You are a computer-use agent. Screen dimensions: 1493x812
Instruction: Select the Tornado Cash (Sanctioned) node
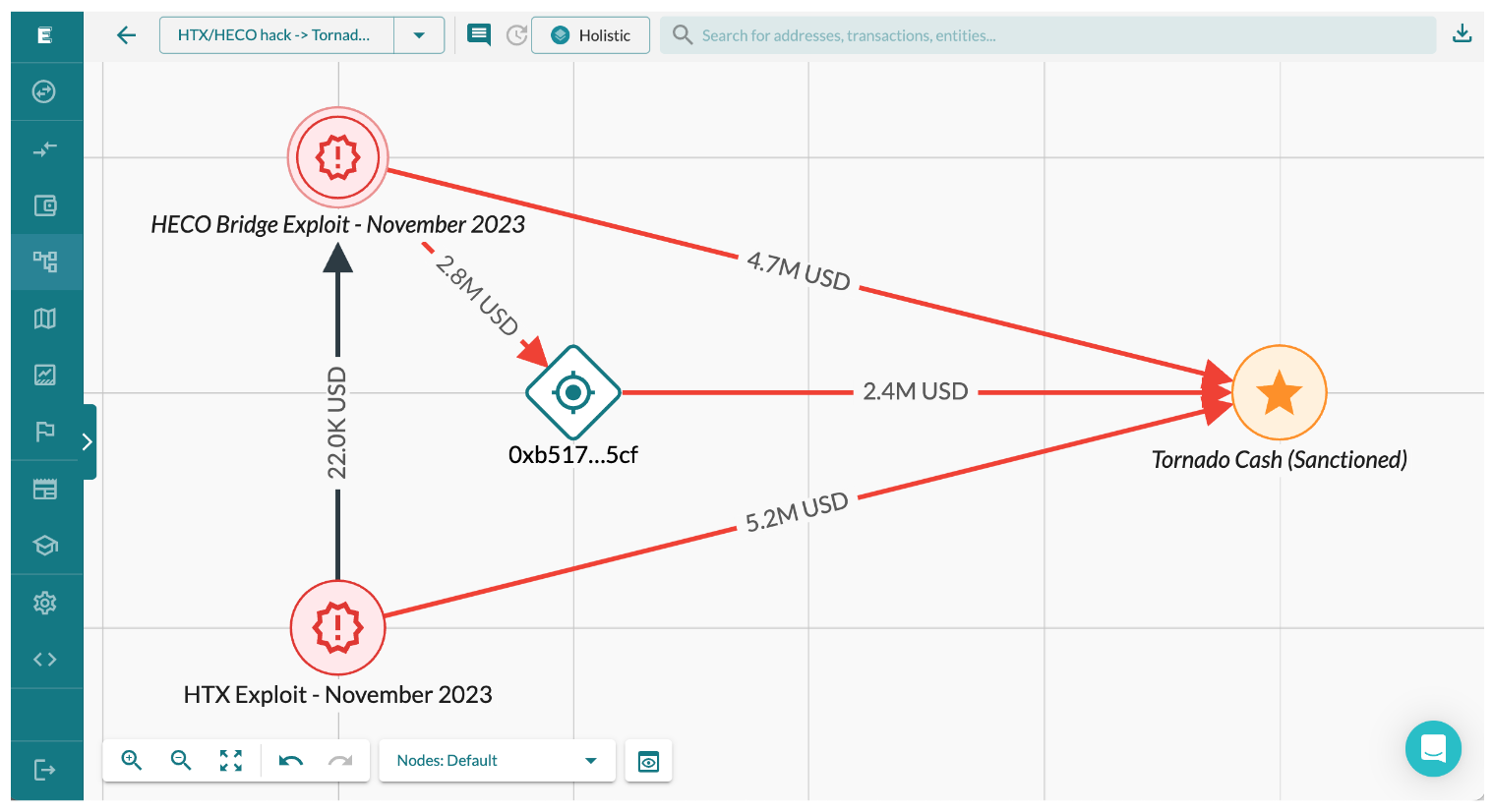point(1279,392)
